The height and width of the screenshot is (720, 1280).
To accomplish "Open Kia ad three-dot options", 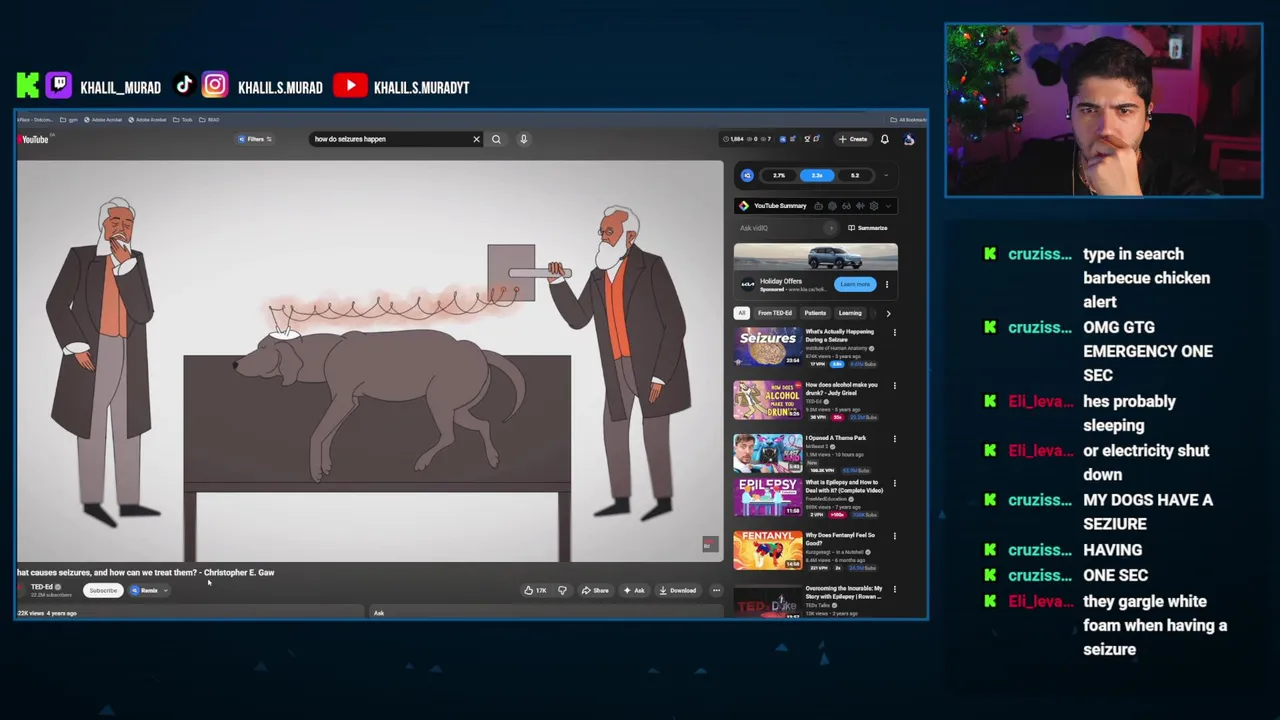I will point(887,284).
